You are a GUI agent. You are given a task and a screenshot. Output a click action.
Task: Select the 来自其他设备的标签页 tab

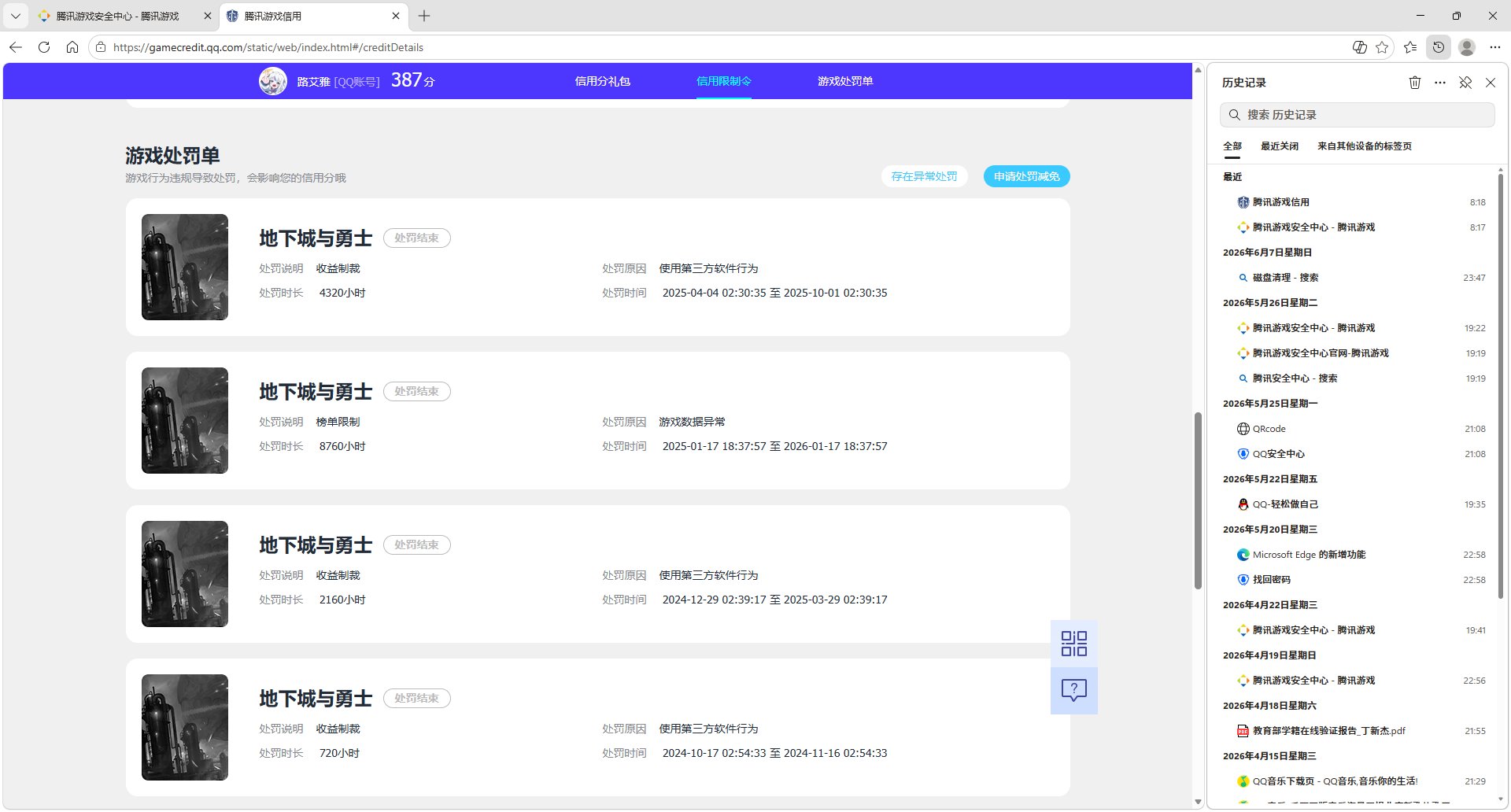click(x=1365, y=146)
